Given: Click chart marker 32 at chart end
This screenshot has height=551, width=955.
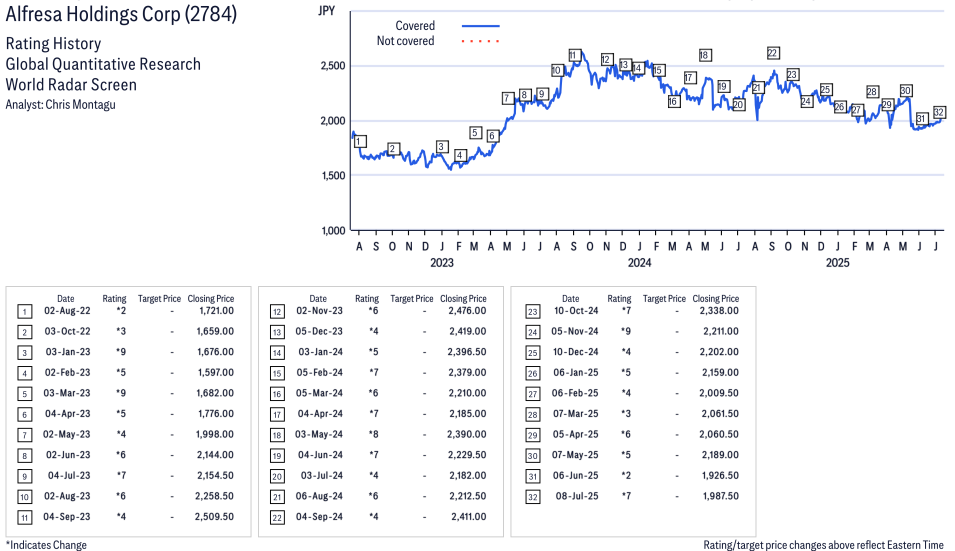Looking at the screenshot, I should 939,112.
